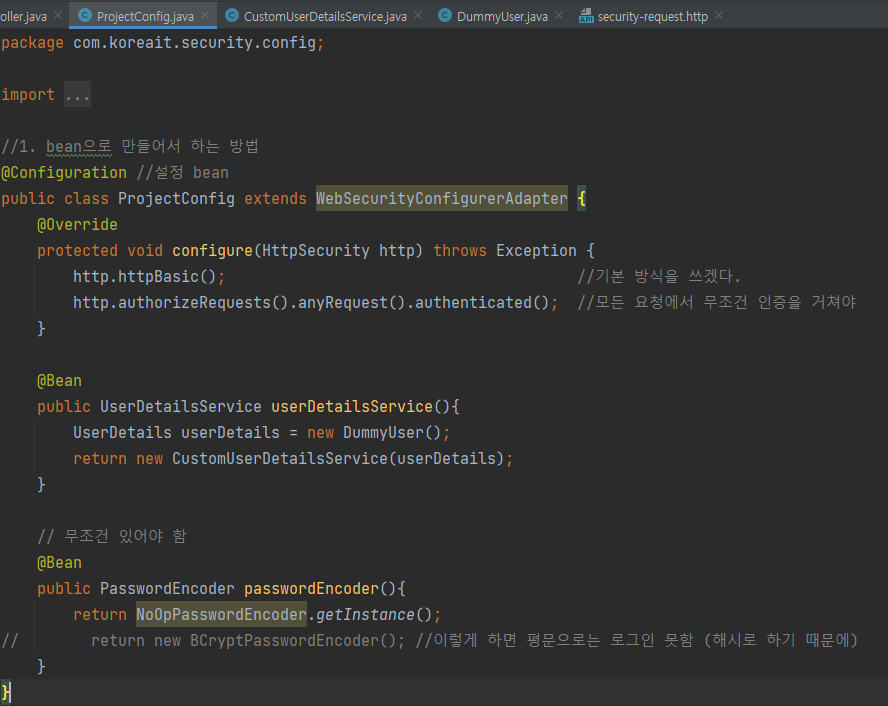This screenshot has width=888, height=706.
Task: Click the @Configuration annotation
Action: coord(64,172)
